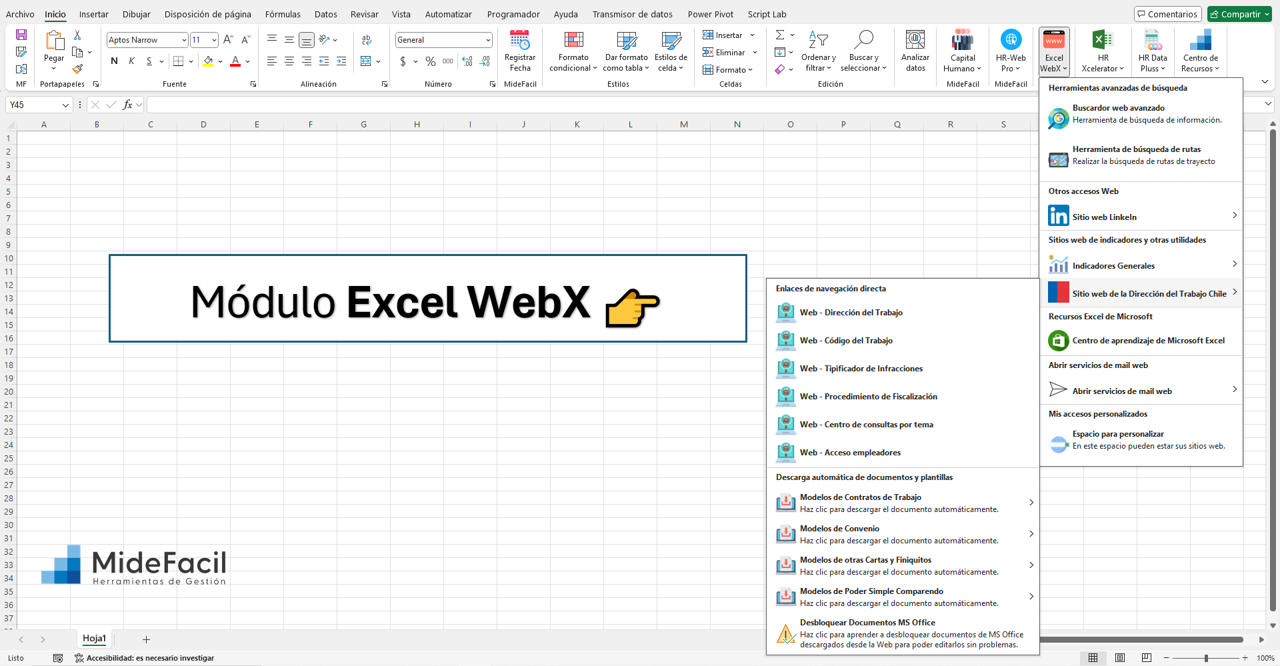Open the HR-Web Pro globe button
This screenshot has width=1280, height=666.
[1010, 50]
